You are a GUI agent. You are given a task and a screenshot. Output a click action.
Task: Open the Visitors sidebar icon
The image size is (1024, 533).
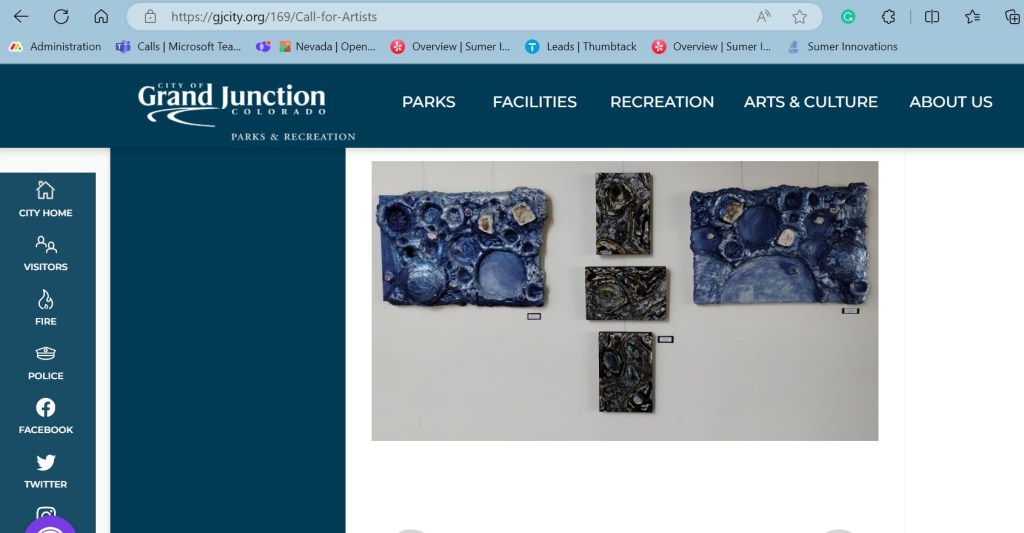[x=46, y=253]
